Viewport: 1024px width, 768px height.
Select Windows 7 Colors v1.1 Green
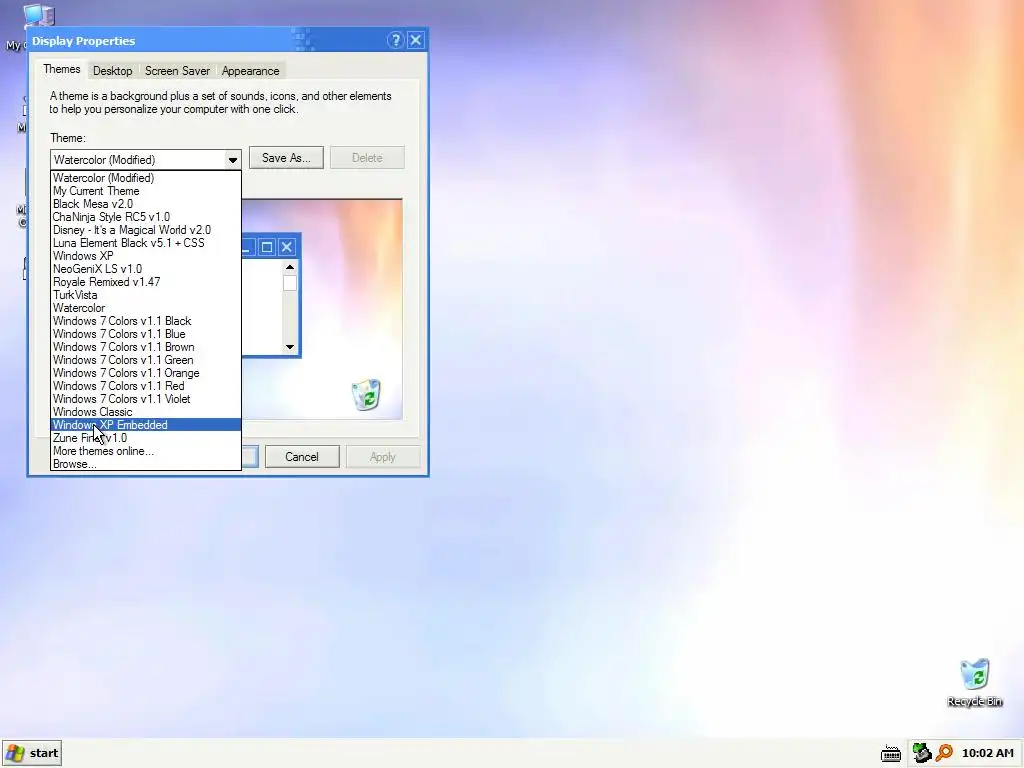pos(146,360)
